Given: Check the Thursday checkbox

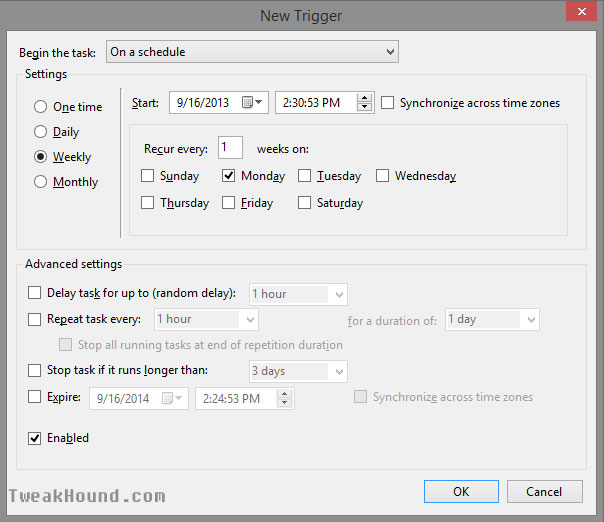Looking at the screenshot, I should [x=148, y=203].
